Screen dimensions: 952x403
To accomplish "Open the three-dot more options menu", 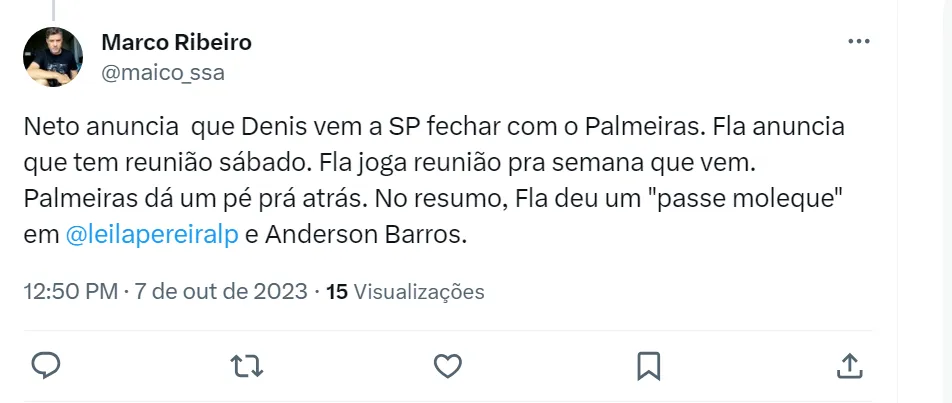I will pos(858,42).
